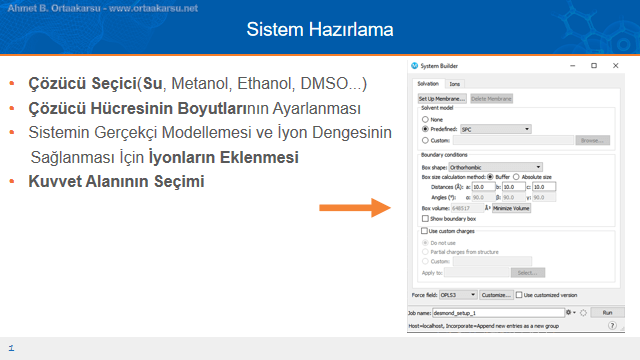Select the Custom solvent radio button
This screenshot has width=640, height=360.
pyautogui.click(x=425, y=140)
